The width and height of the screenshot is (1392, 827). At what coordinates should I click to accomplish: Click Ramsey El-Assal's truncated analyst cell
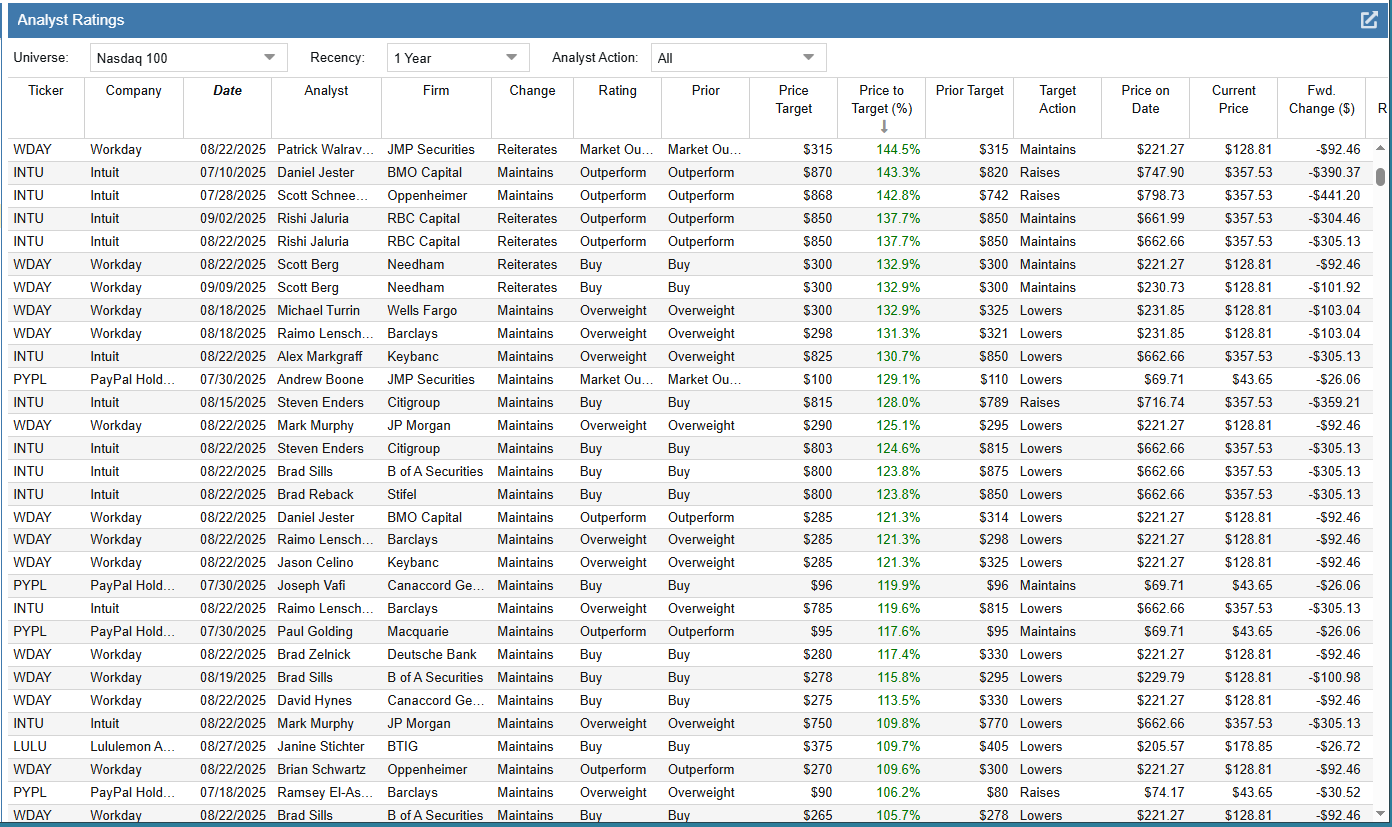tap(325, 792)
